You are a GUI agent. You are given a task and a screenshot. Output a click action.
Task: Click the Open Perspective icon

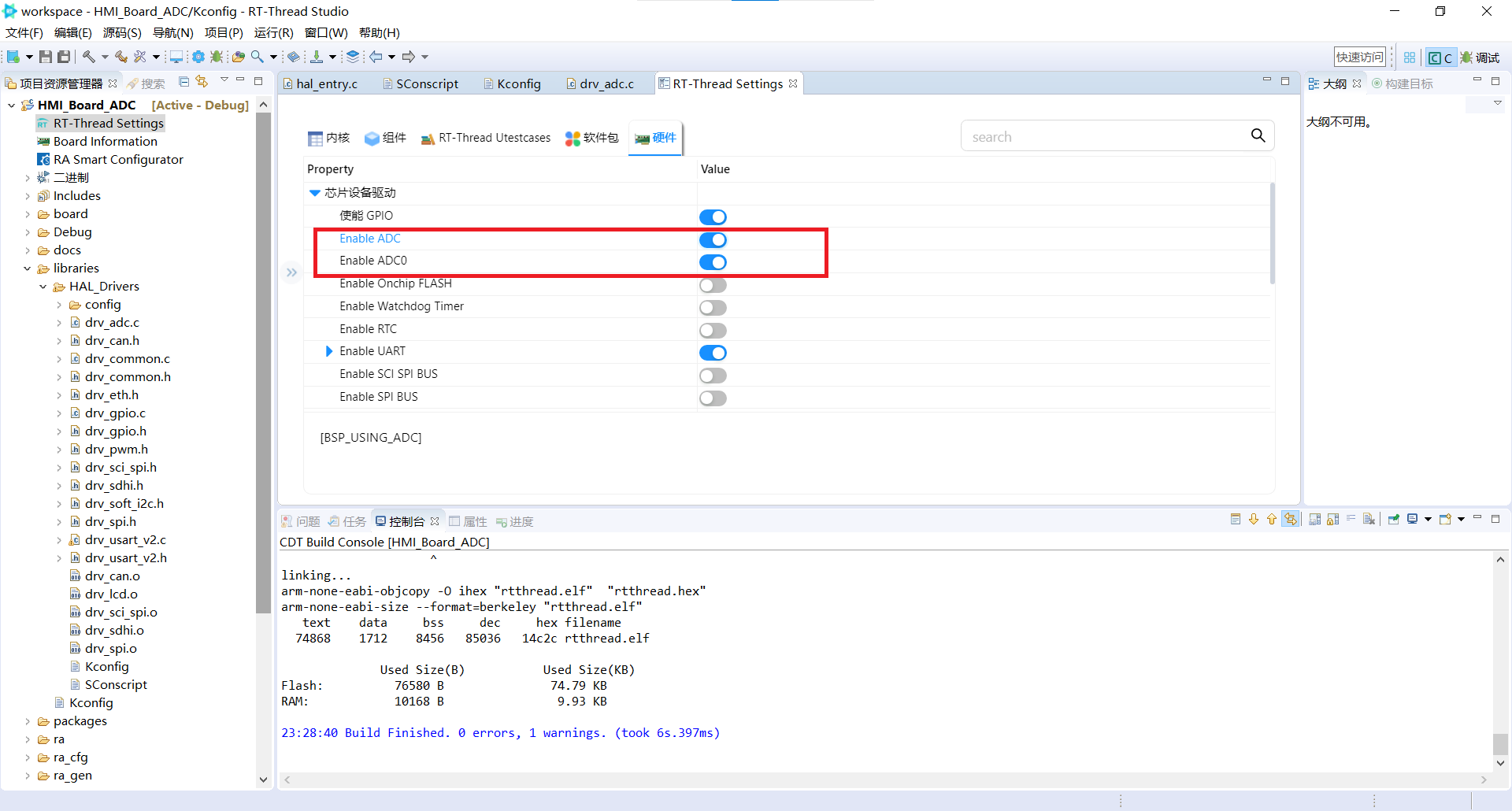tap(1410, 57)
